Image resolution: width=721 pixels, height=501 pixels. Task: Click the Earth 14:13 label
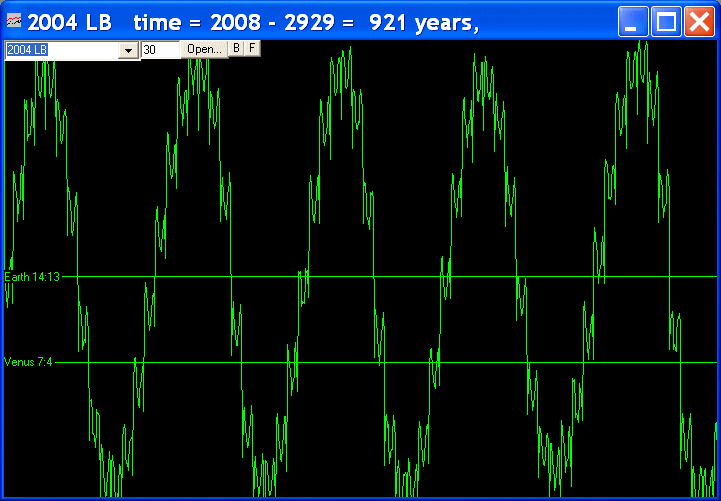coord(33,277)
